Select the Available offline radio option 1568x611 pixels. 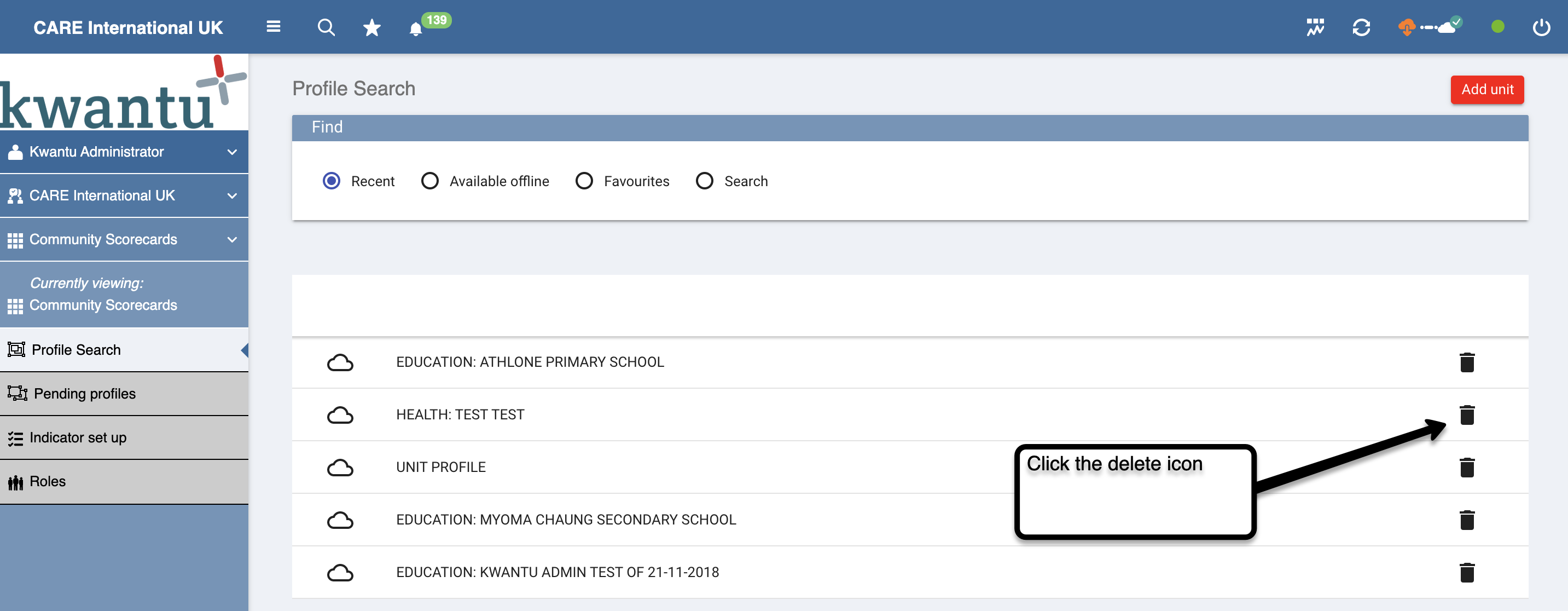coord(429,181)
